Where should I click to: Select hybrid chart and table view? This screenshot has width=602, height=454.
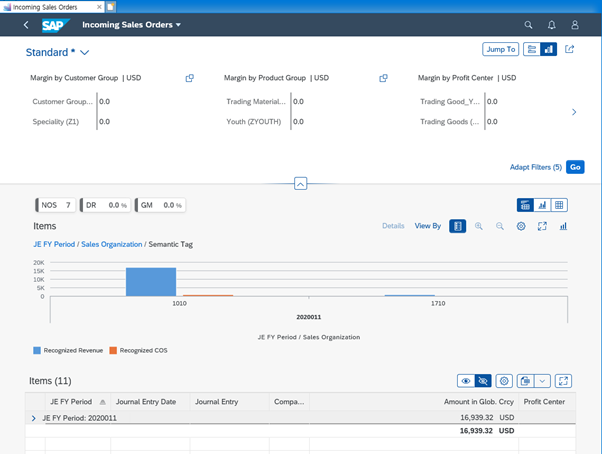point(525,205)
